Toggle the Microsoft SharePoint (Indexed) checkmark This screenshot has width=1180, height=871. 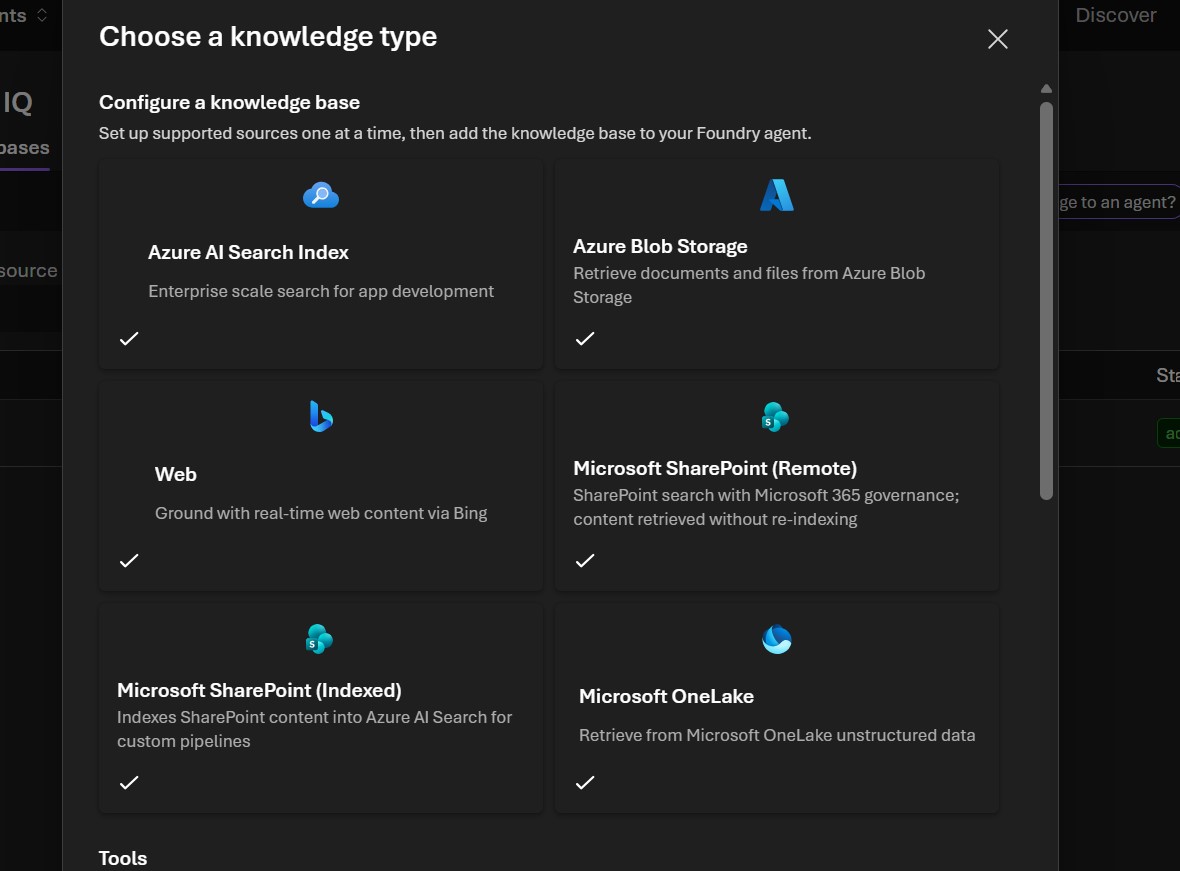(129, 782)
